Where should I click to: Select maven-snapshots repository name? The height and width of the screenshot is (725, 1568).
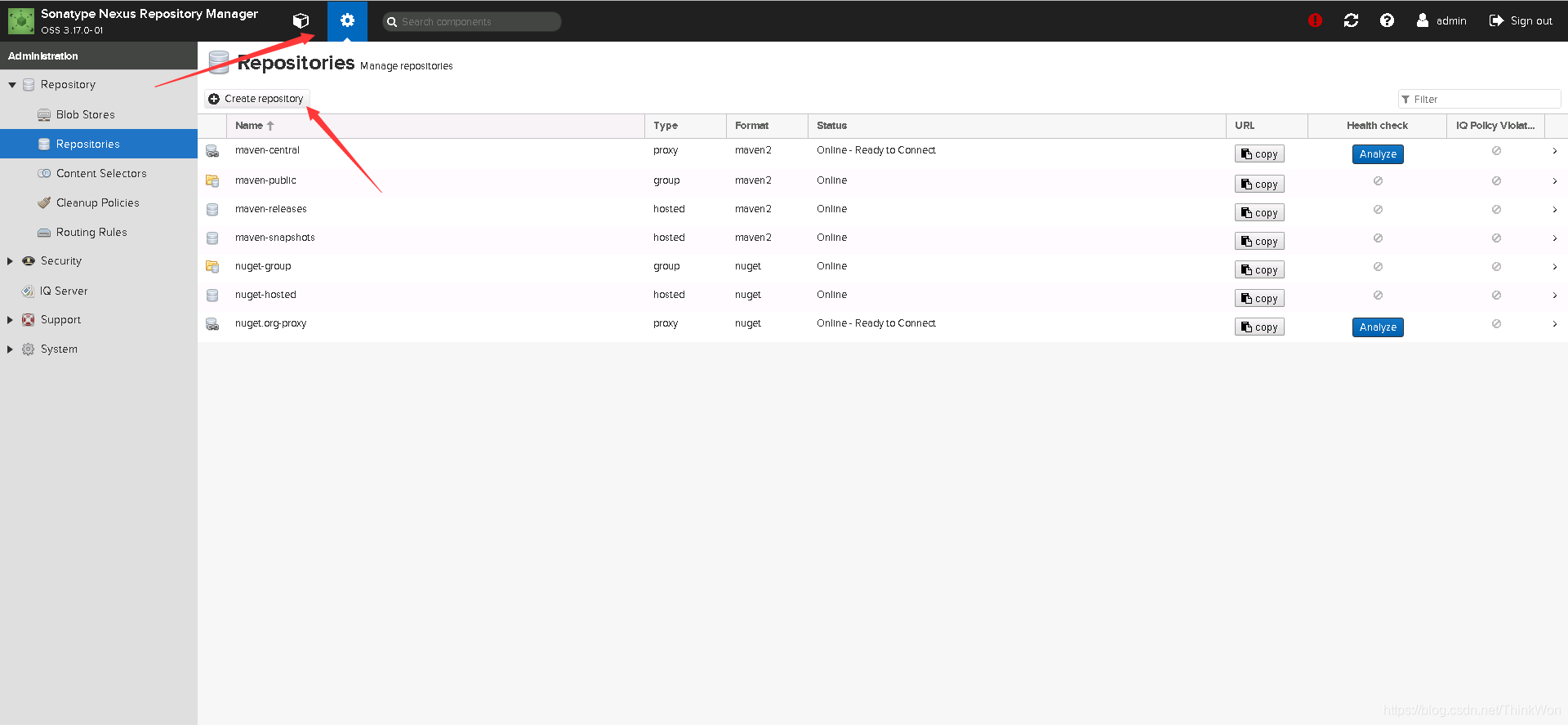click(275, 238)
